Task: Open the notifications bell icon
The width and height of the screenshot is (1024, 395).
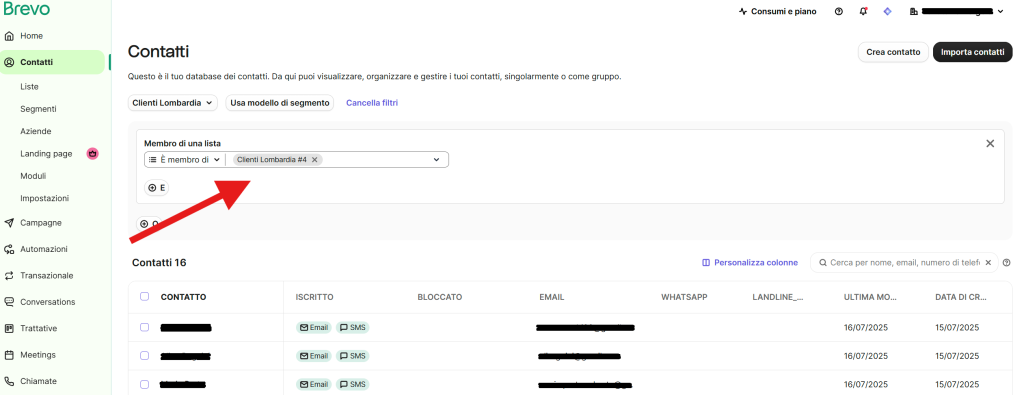Action: pos(863,12)
